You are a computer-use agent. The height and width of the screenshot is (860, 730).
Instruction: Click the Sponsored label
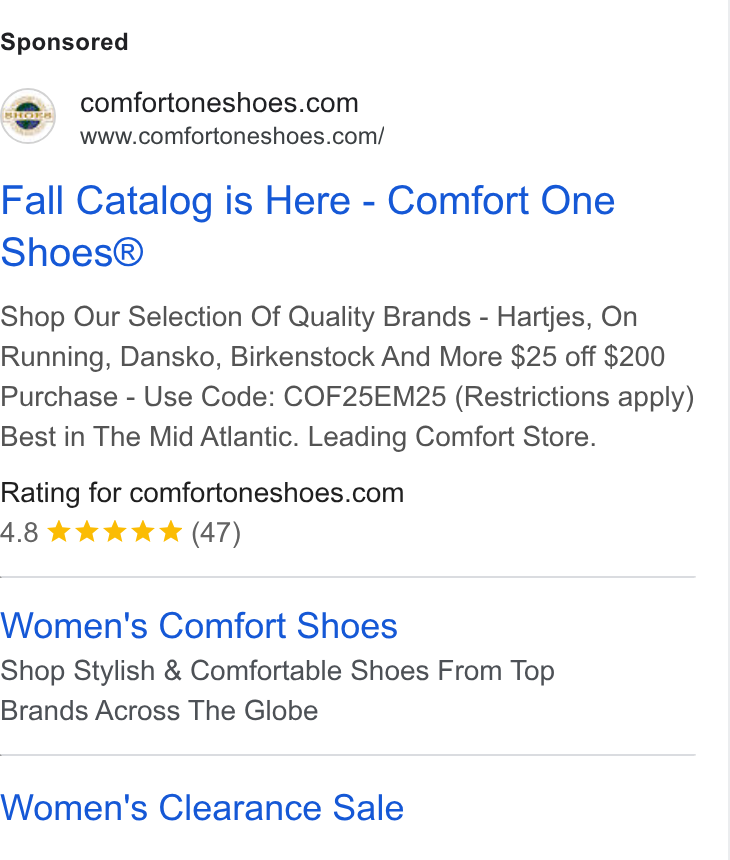64,42
